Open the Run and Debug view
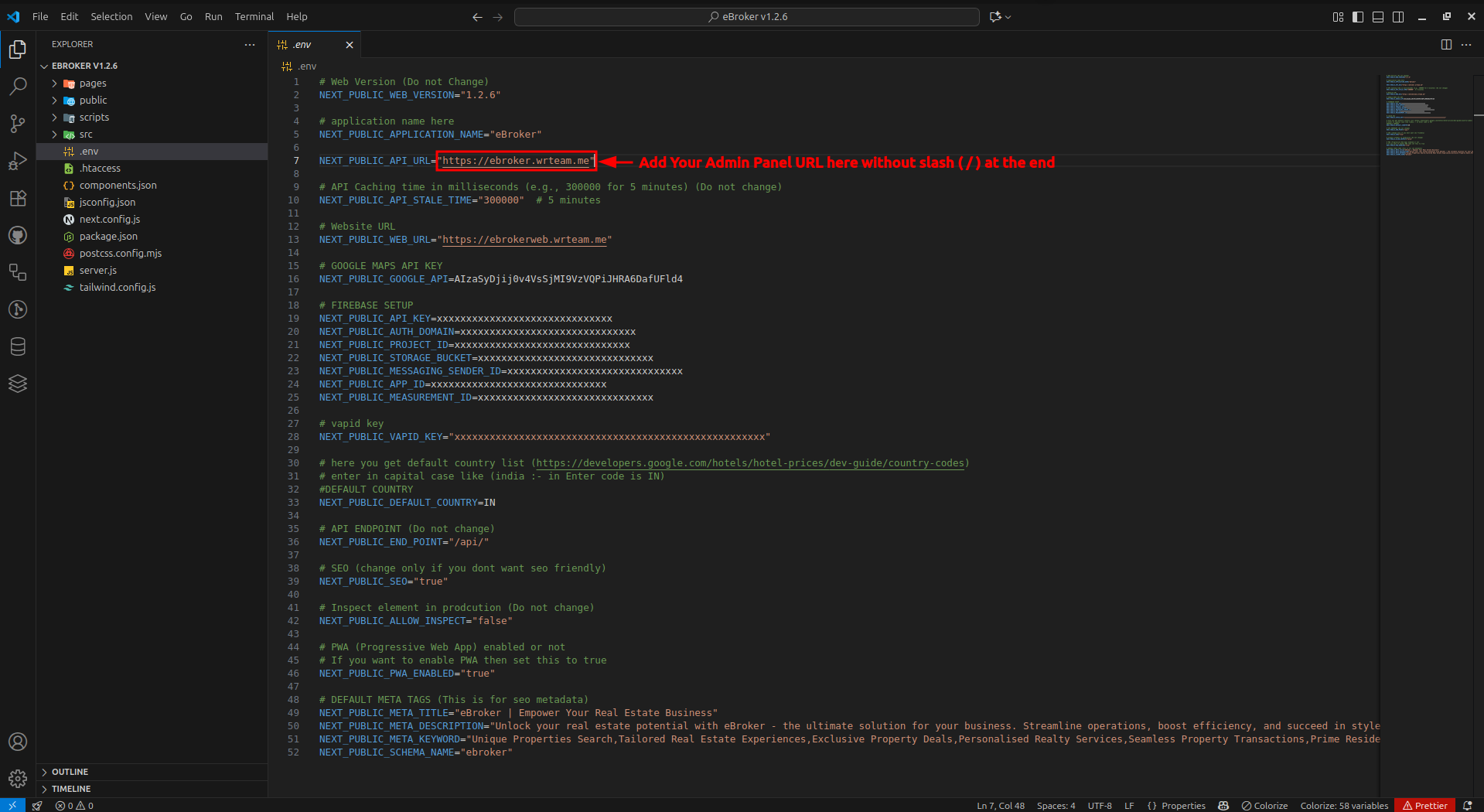 click(x=17, y=161)
